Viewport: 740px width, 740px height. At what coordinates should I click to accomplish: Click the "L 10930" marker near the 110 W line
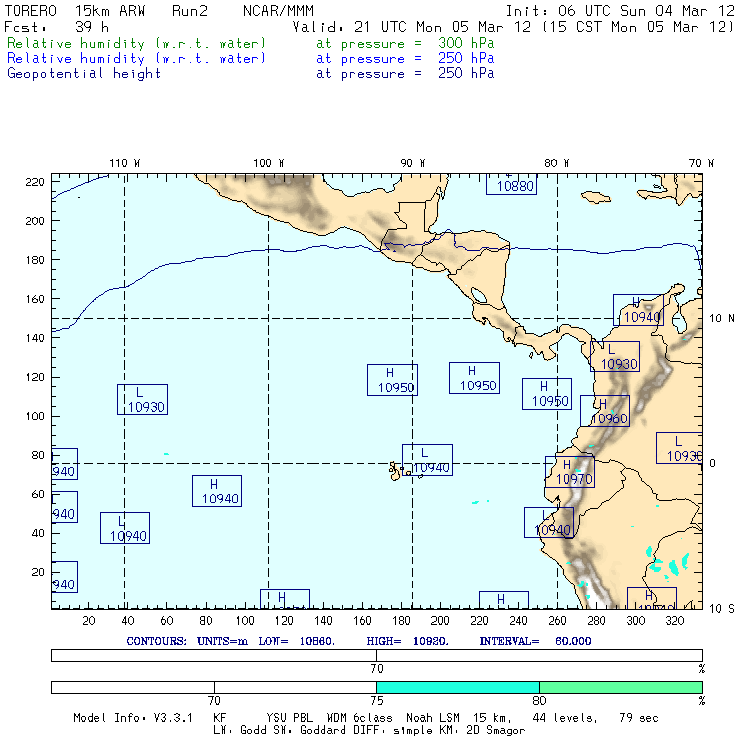tap(143, 400)
